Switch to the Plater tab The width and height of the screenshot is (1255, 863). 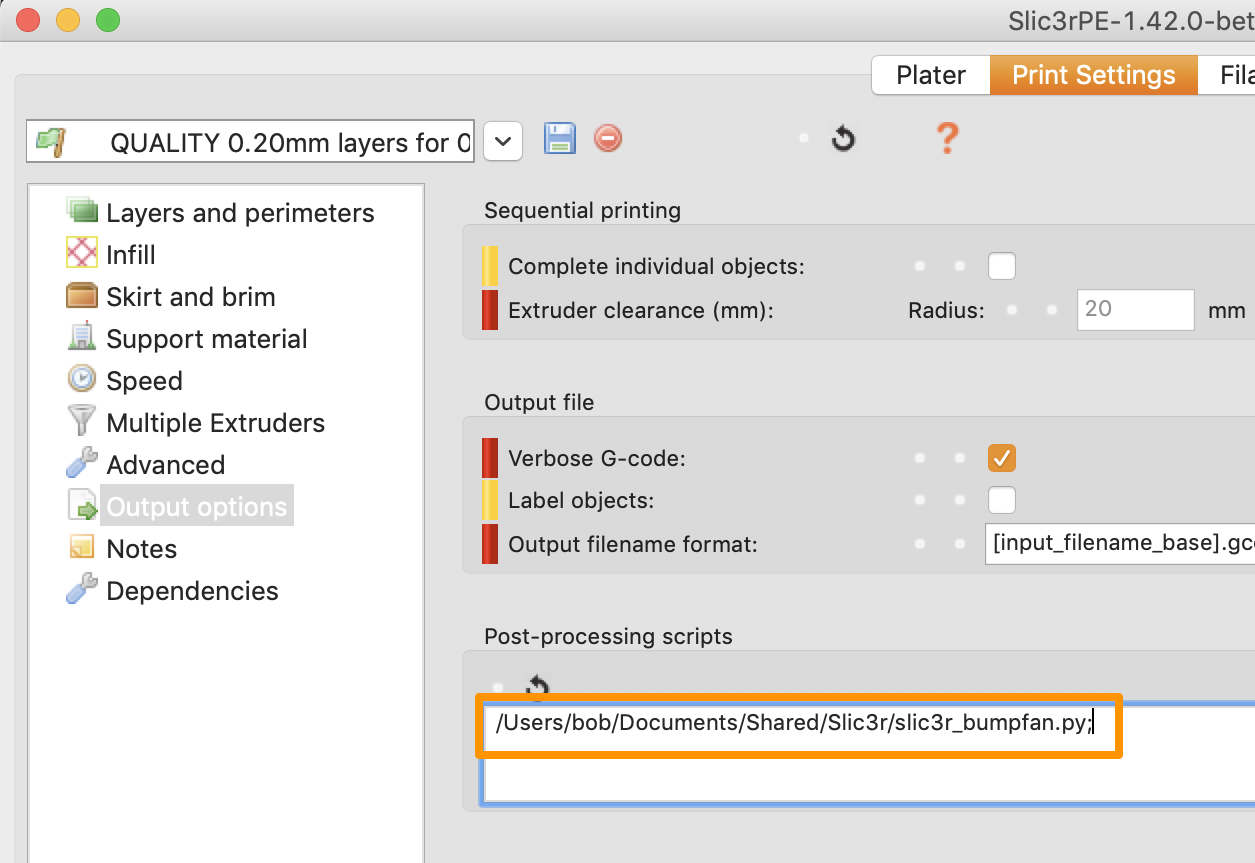pos(929,74)
